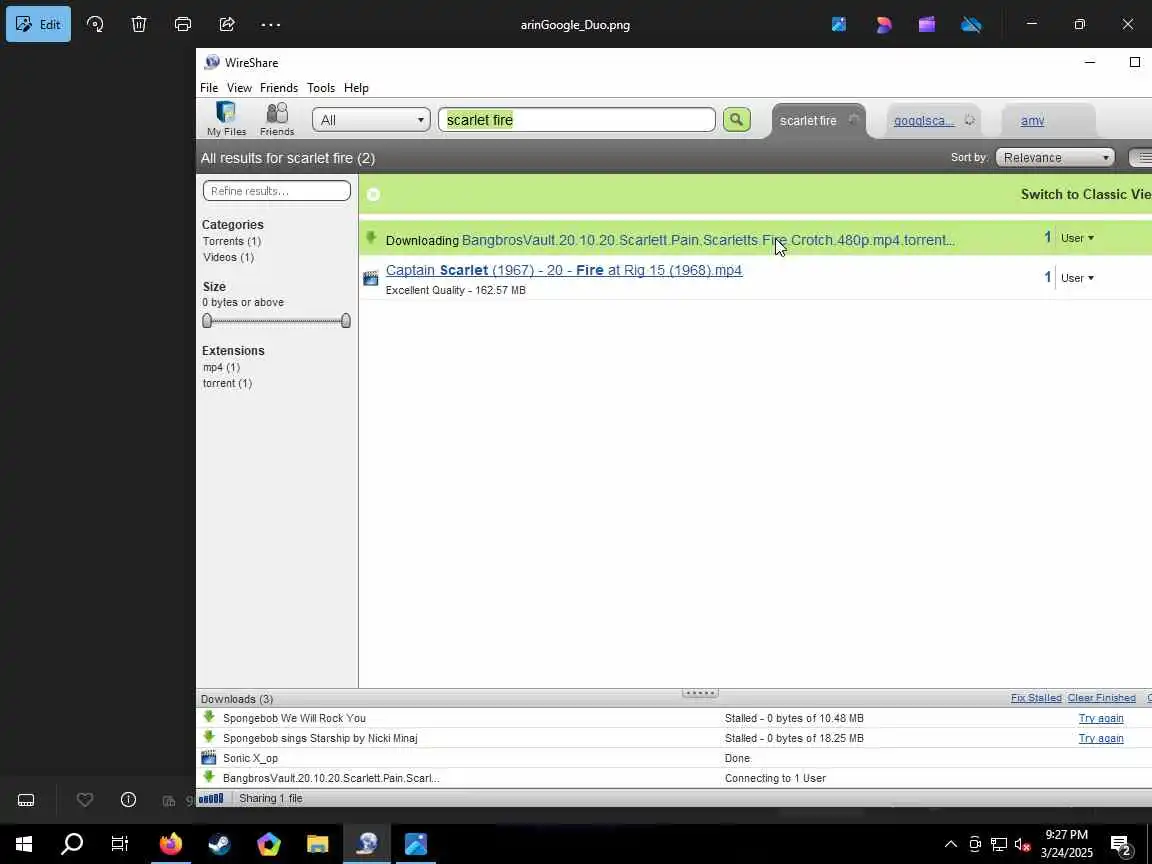
Task: Open the Windows Start menu
Action: coord(24,844)
